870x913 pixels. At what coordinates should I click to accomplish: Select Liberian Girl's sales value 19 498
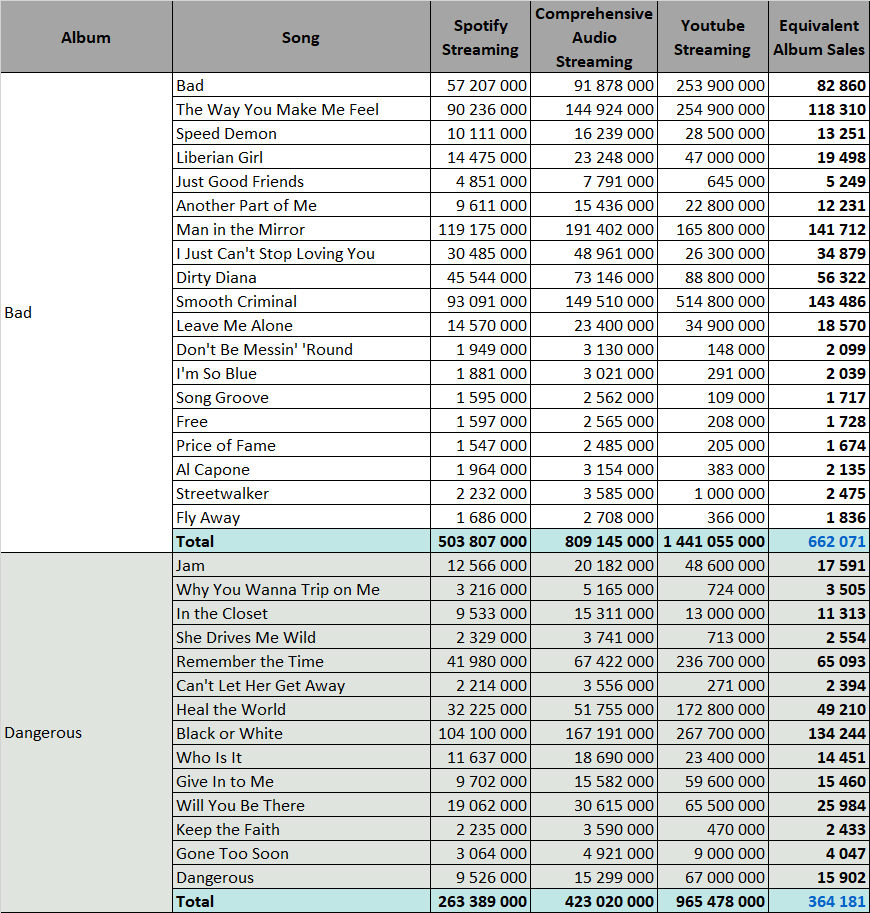pos(819,157)
